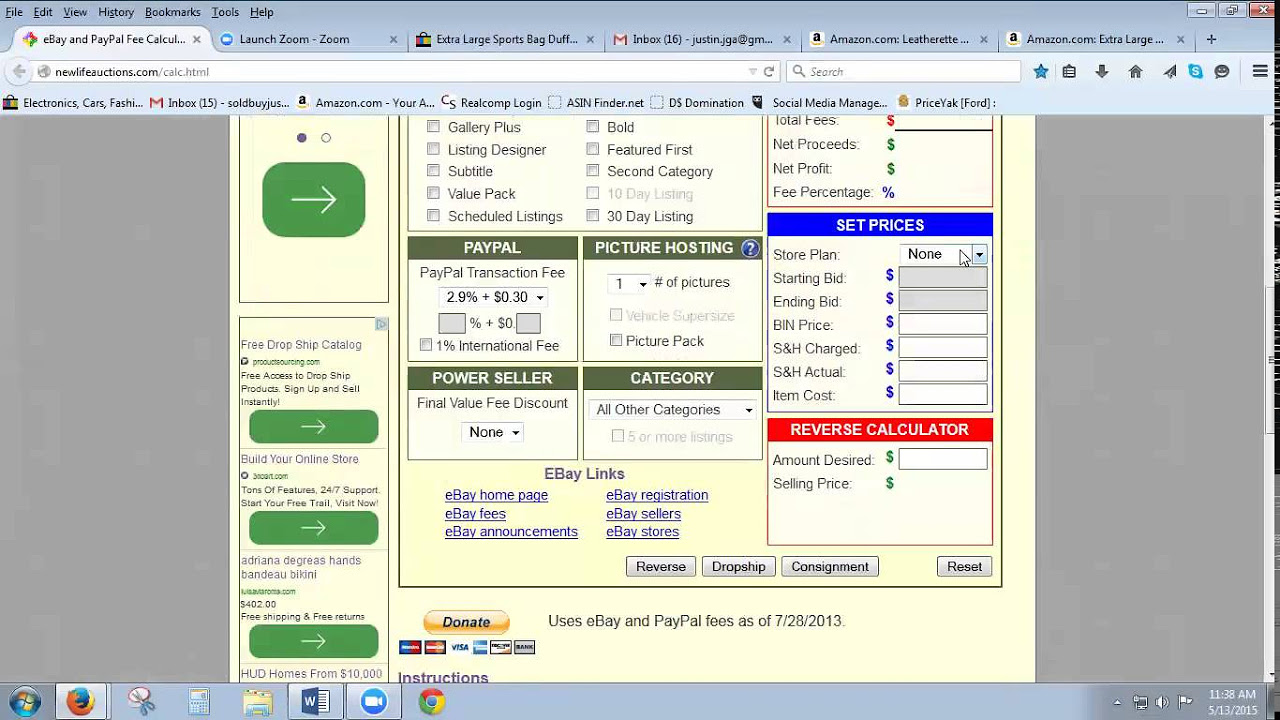The image size is (1280, 720).
Task: Open the eBay sellers link
Action: click(643, 513)
